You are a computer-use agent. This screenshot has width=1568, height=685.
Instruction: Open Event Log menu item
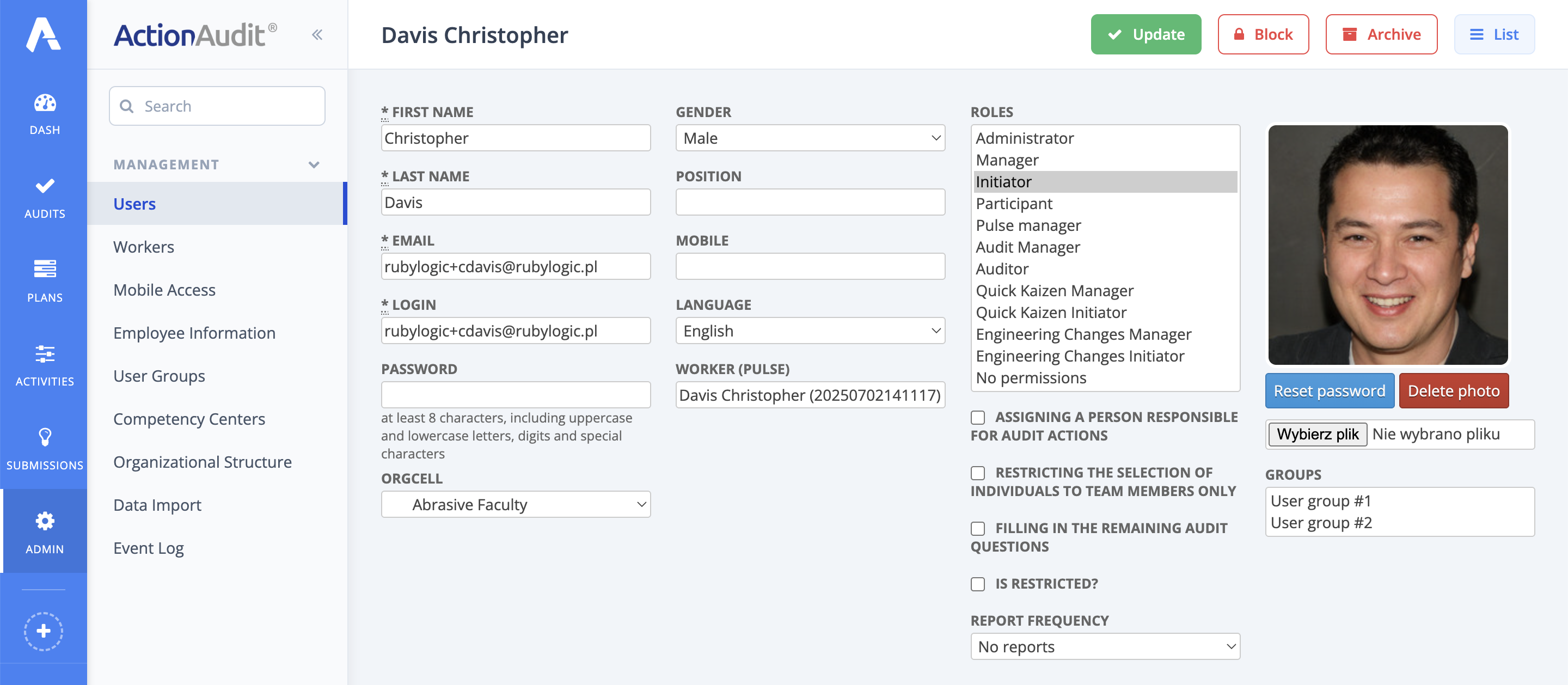coord(149,548)
